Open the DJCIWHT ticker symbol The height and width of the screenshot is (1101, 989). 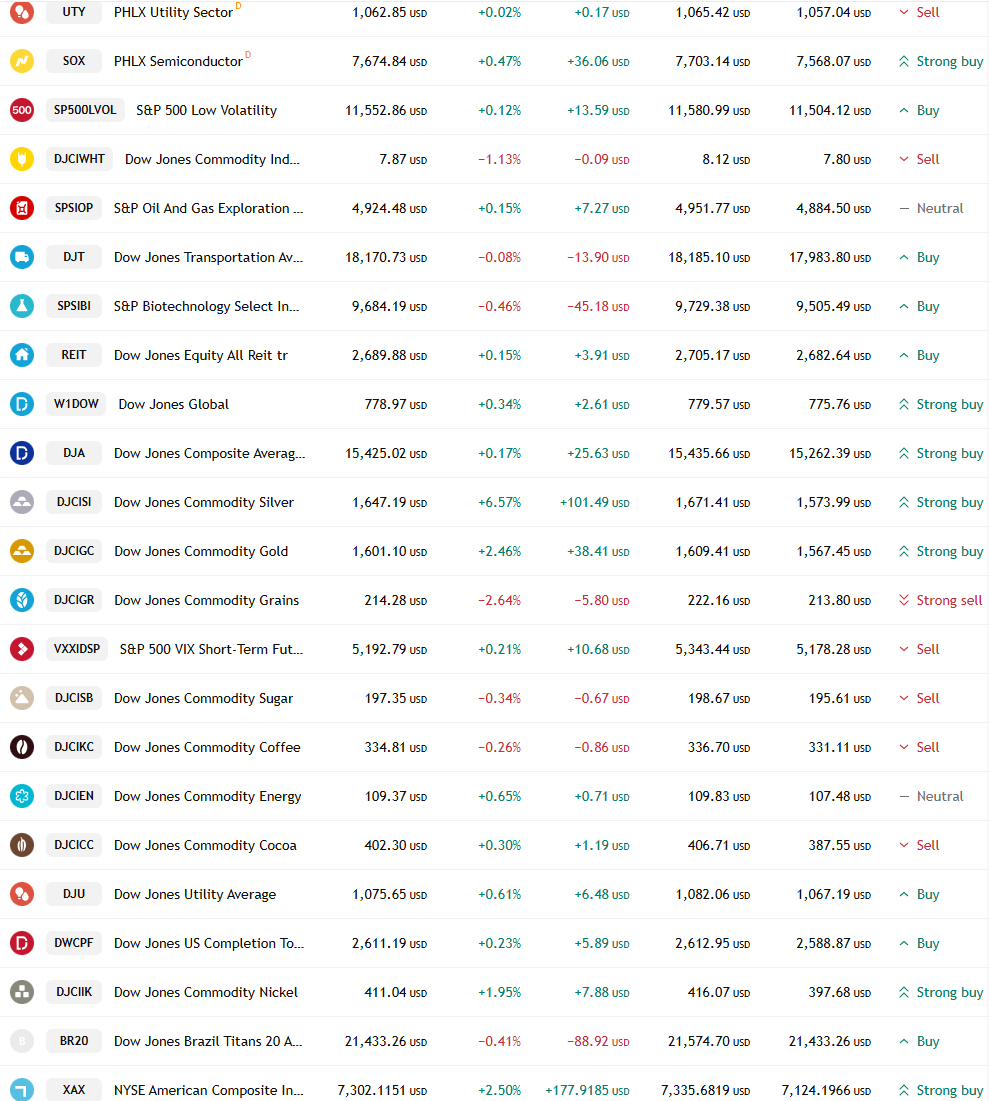click(x=79, y=159)
